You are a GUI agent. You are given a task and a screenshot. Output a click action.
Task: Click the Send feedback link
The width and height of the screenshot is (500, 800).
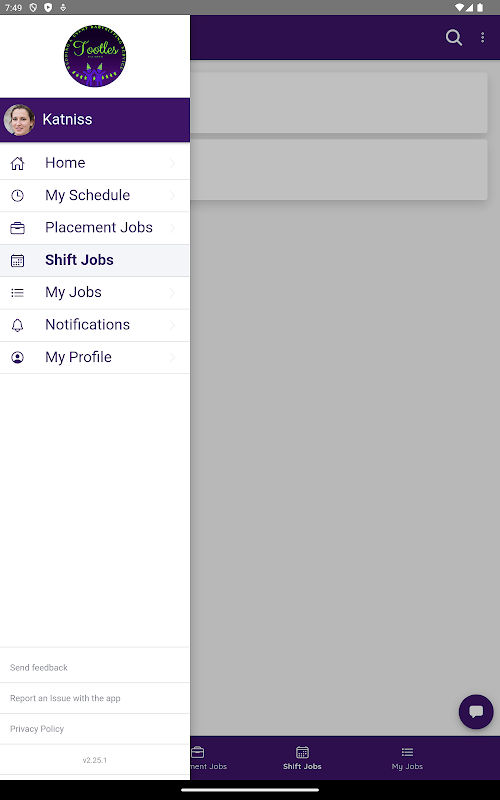(x=39, y=667)
